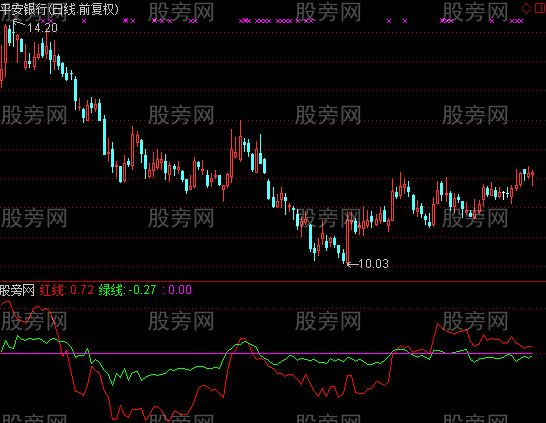Click the 10.03 low price label
Viewport: 546px width, 423px height.
click(x=373, y=264)
